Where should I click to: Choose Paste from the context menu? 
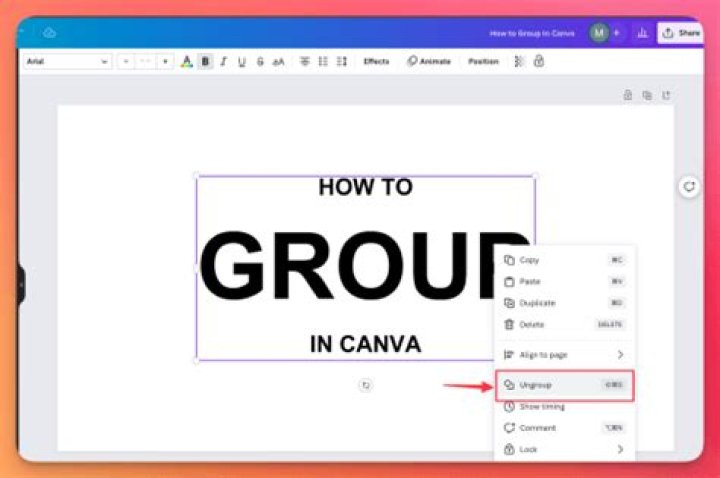564,281
